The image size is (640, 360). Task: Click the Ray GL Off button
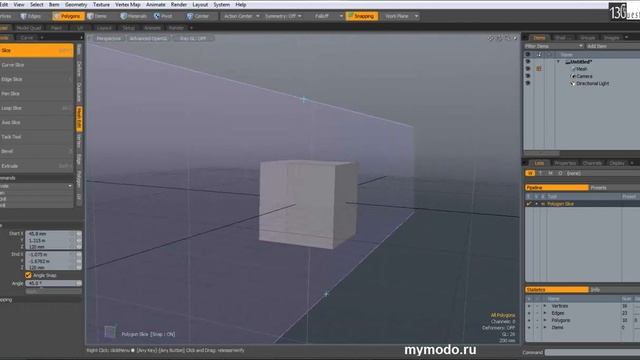[x=193, y=38]
